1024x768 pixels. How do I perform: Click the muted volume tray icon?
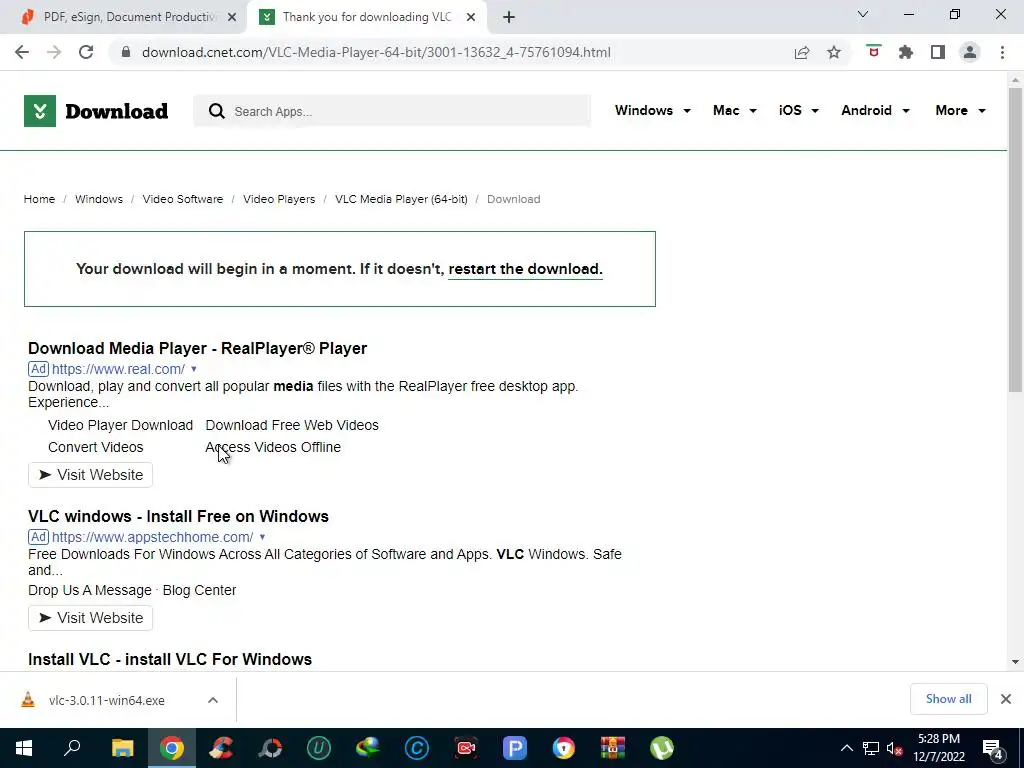pyautogui.click(x=894, y=748)
